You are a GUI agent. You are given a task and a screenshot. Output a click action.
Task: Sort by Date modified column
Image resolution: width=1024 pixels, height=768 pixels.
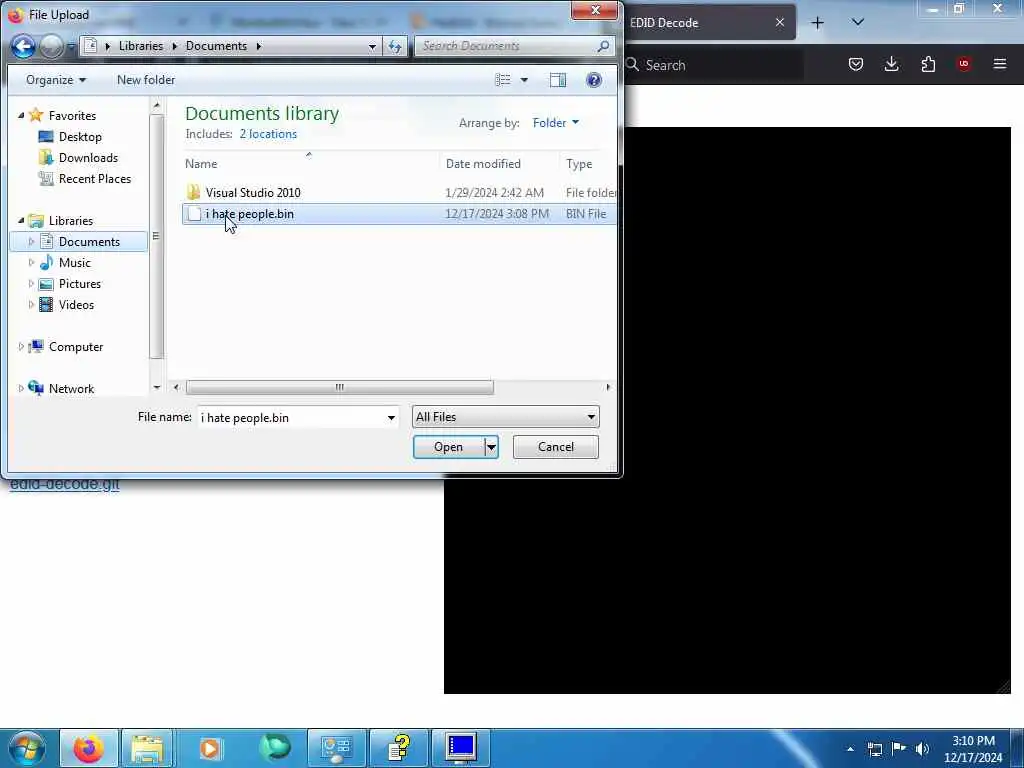tap(499, 164)
